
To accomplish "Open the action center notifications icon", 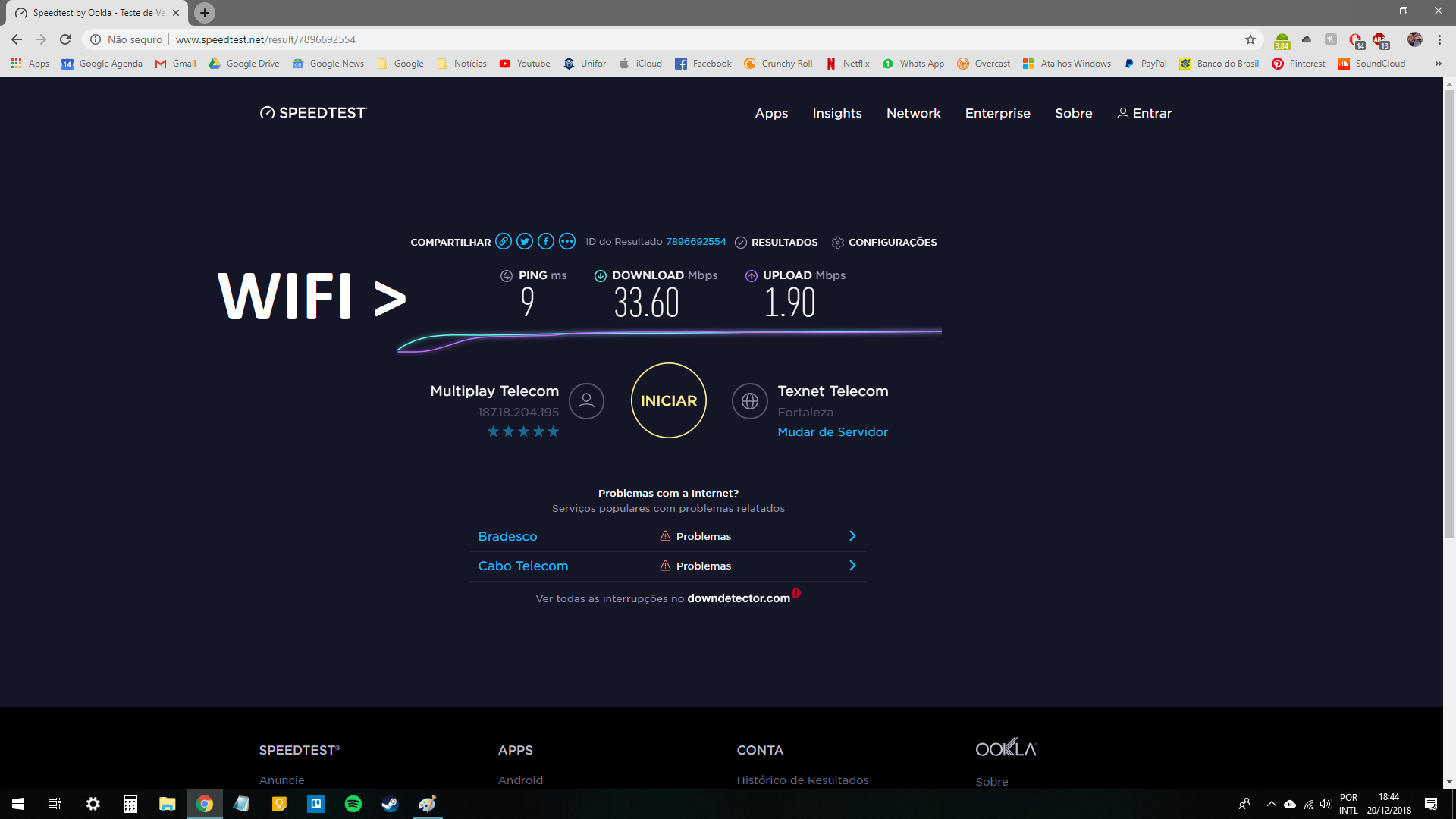I will [1431, 804].
